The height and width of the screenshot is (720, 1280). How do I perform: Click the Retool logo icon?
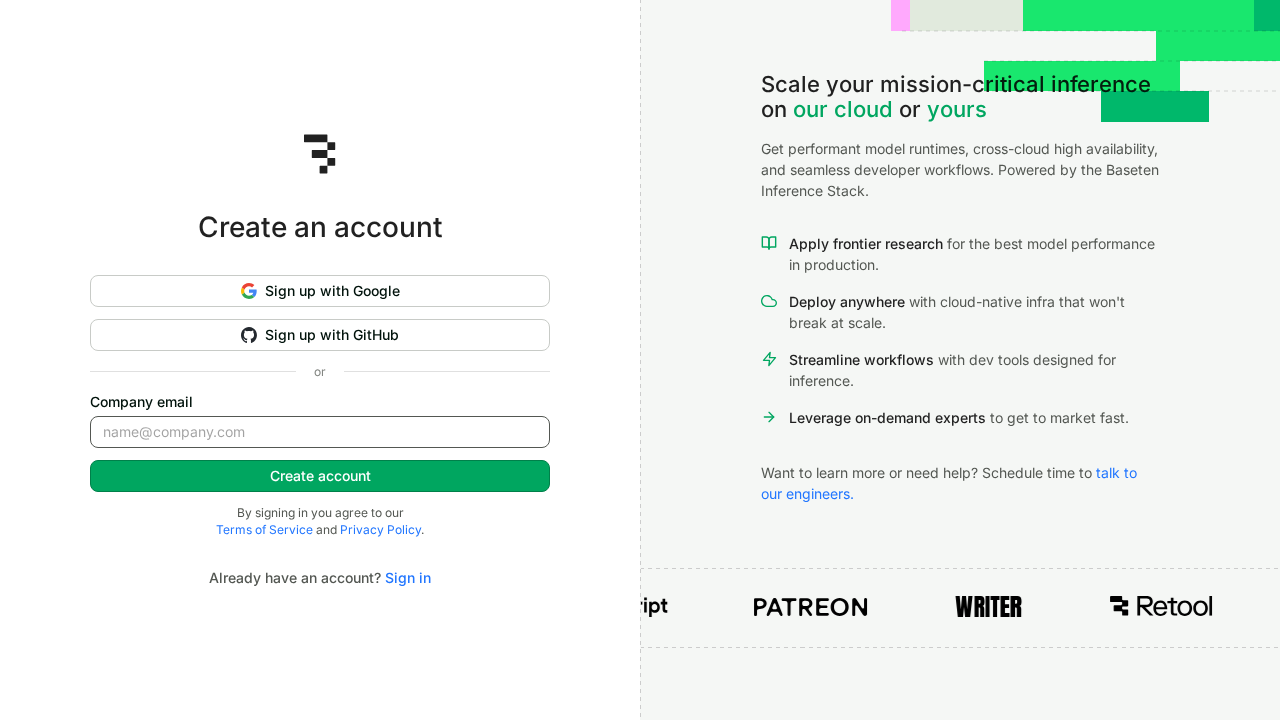point(1119,605)
